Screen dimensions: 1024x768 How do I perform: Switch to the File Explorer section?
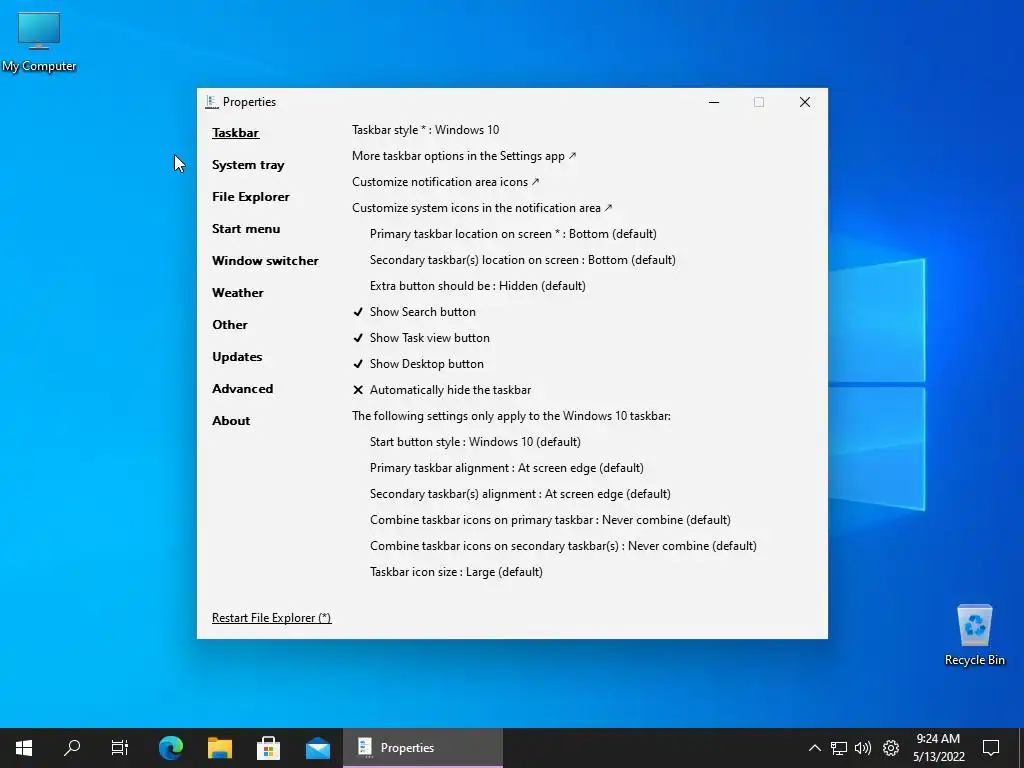point(251,197)
